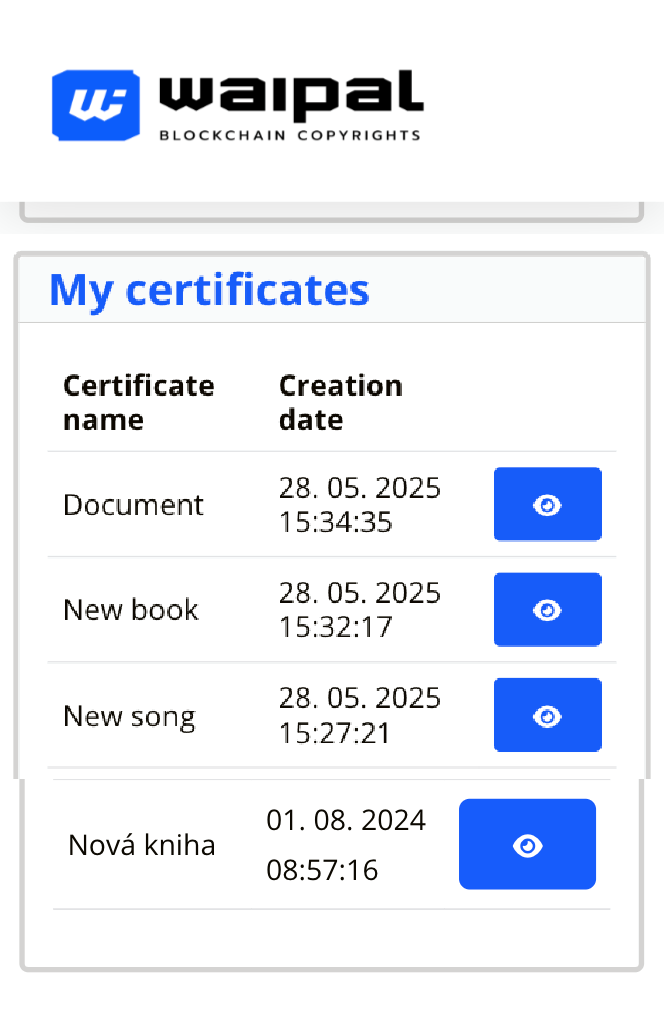This screenshot has width=664, height=1022.
Task: Select the New song certificate name
Action: point(129,717)
